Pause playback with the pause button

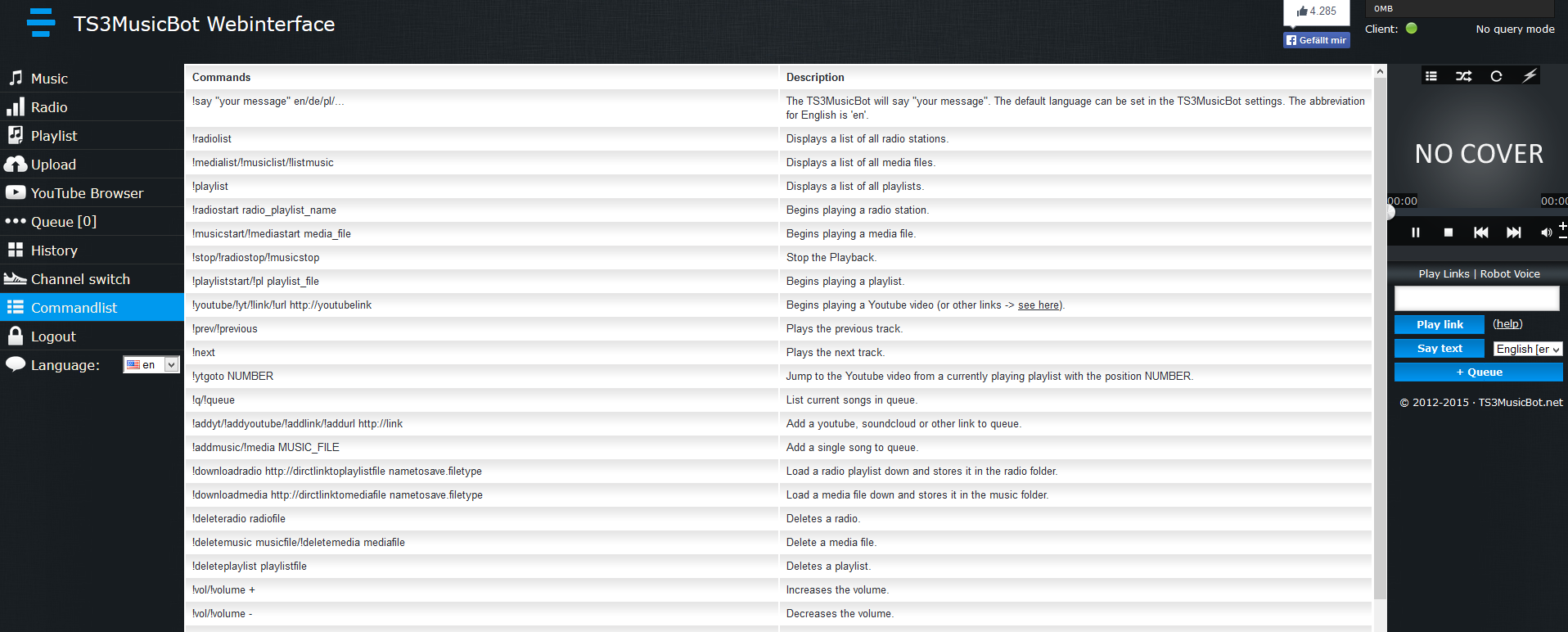coord(1416,232)
